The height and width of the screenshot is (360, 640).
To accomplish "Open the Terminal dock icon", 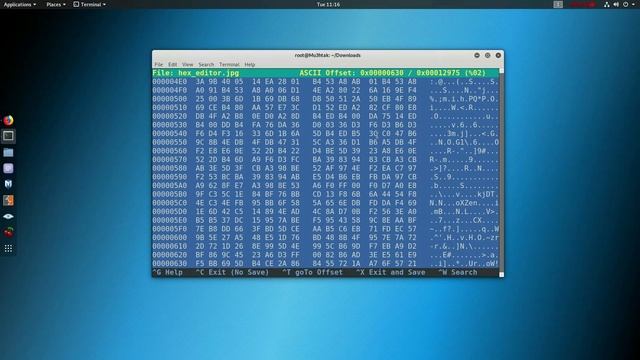I will click(x=8, y=136).
